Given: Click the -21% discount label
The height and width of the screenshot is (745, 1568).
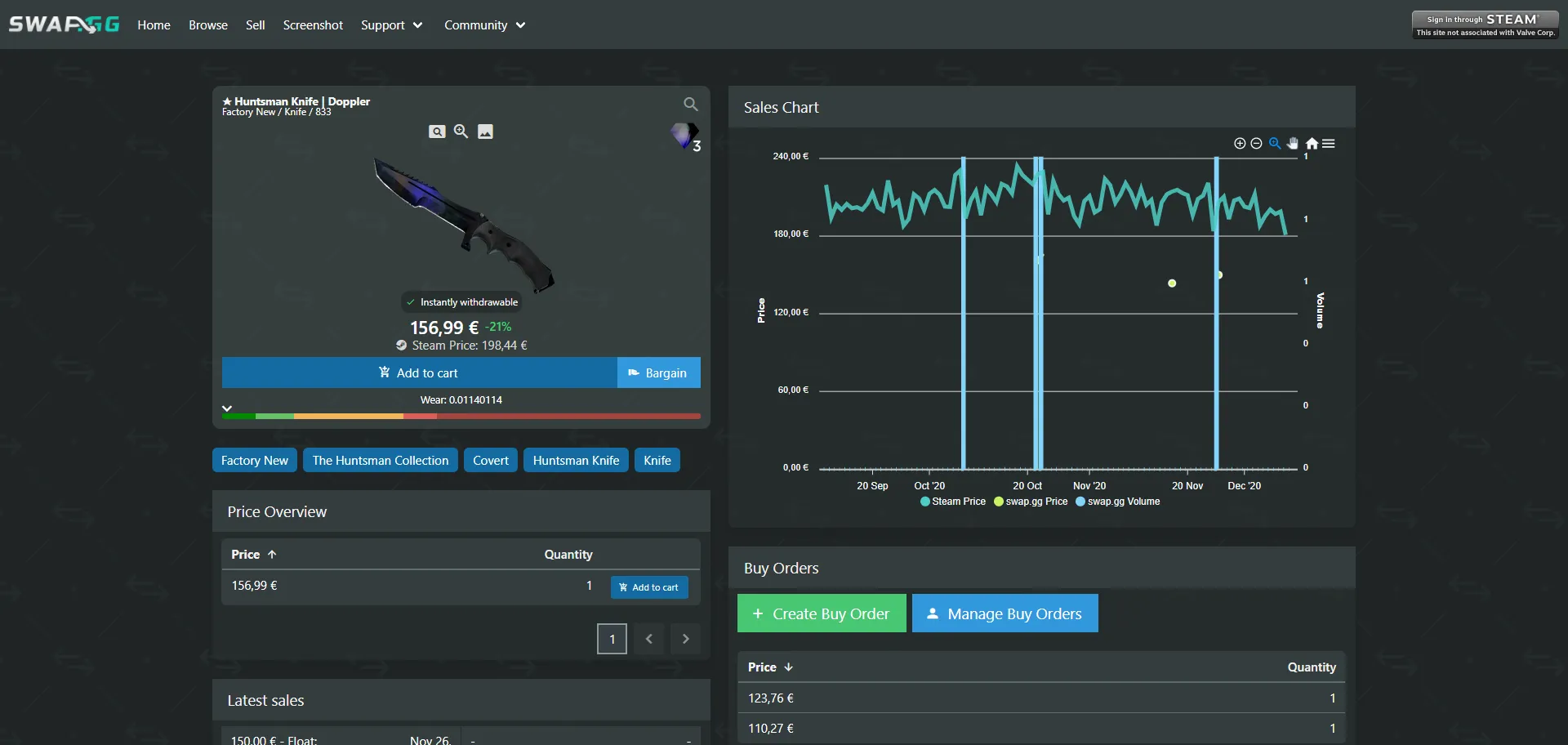Looking at the screenshot, I should click(x=498, y=327).
